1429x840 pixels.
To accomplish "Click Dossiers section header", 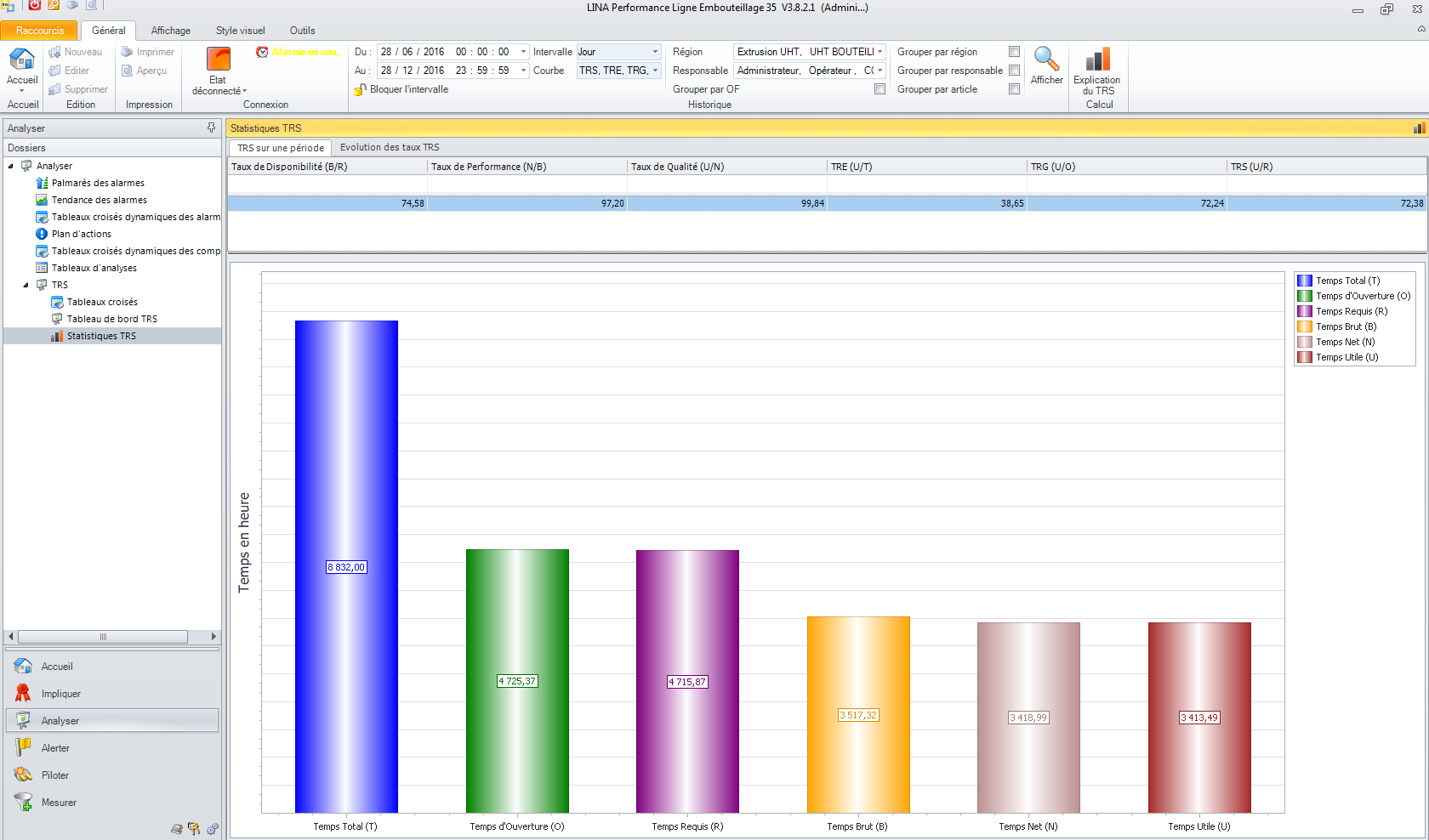I will click(112, 148).
